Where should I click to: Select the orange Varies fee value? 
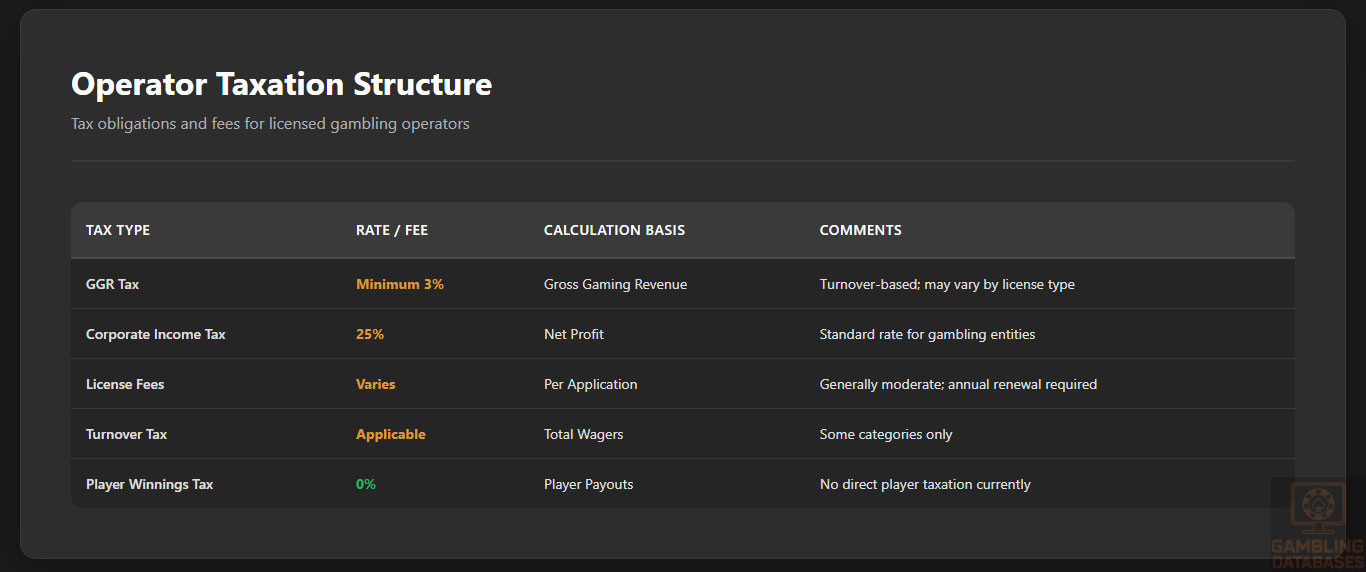pos(376,384)
